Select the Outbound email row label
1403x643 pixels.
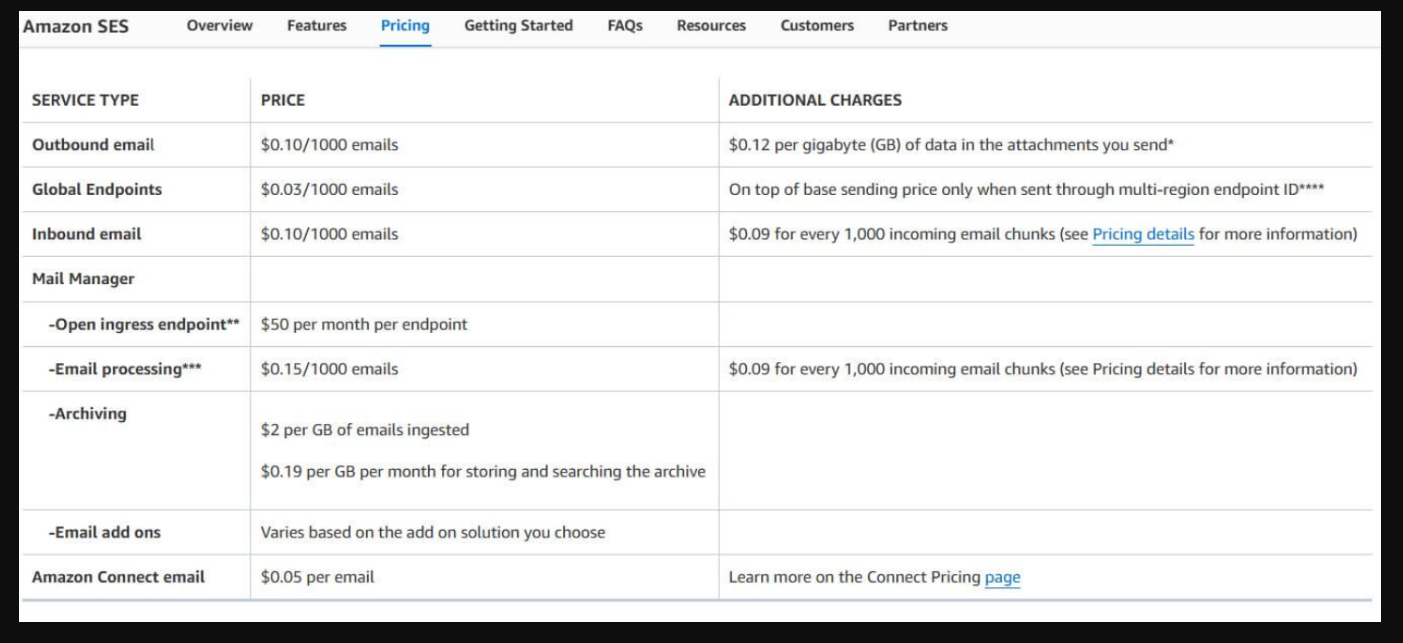93,145
